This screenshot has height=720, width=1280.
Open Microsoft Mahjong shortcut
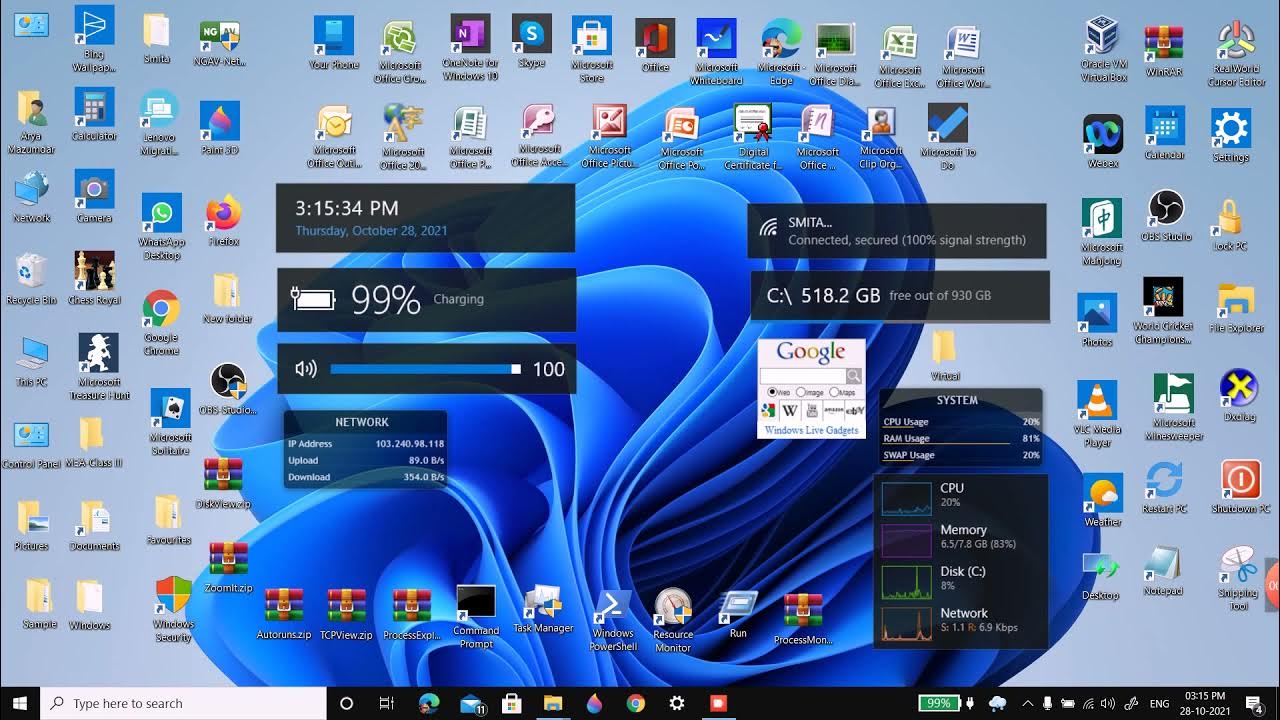pos(1102,232)
